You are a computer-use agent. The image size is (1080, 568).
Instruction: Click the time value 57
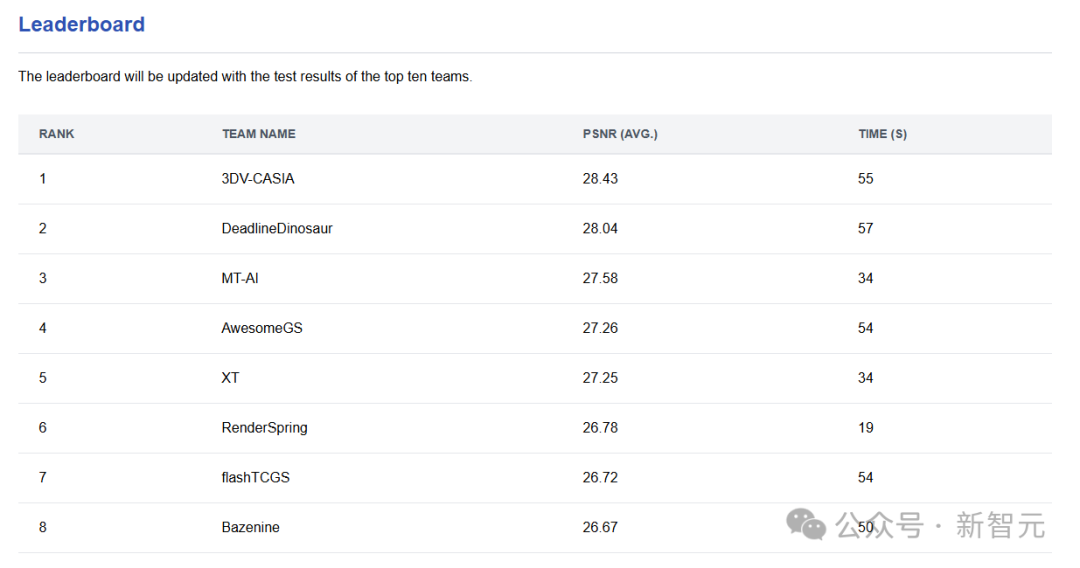[866, 229]
